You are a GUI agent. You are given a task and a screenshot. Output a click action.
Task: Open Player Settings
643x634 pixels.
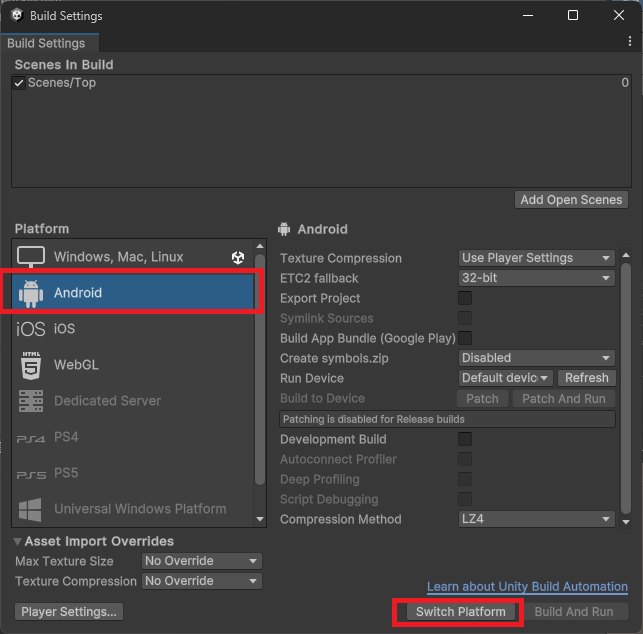click(69, 612)
